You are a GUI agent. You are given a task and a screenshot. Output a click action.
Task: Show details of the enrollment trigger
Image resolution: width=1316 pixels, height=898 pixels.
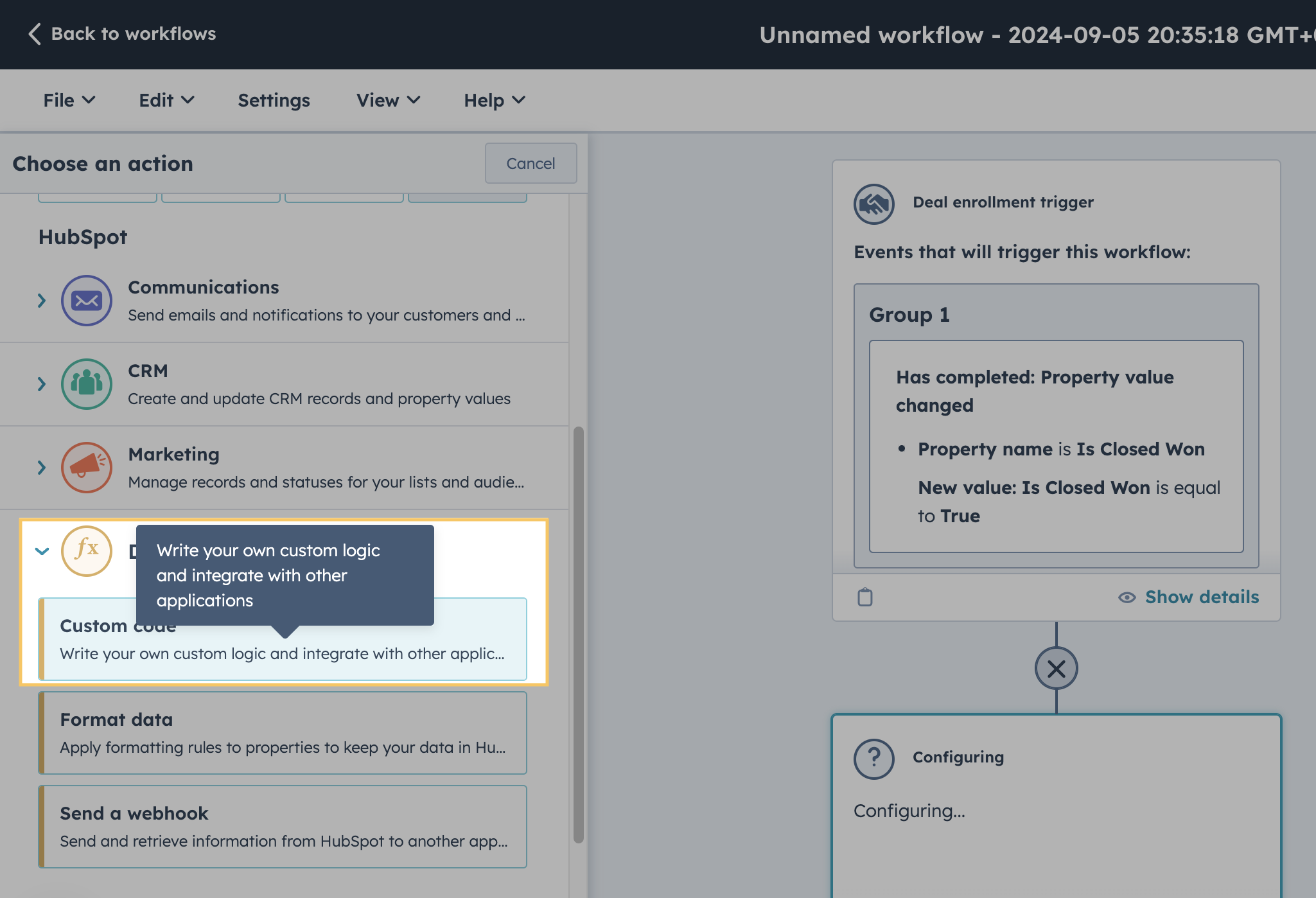(x=1188, y=597)
